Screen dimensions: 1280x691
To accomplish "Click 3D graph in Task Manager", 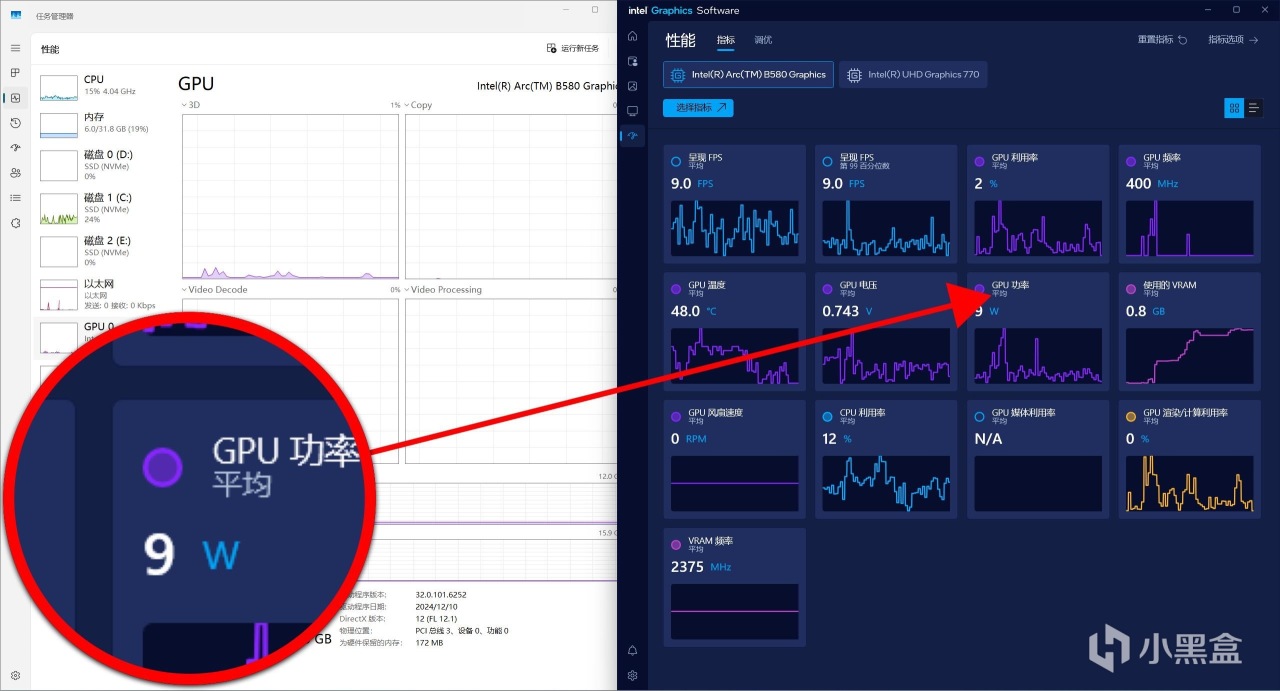I will 290,197.
